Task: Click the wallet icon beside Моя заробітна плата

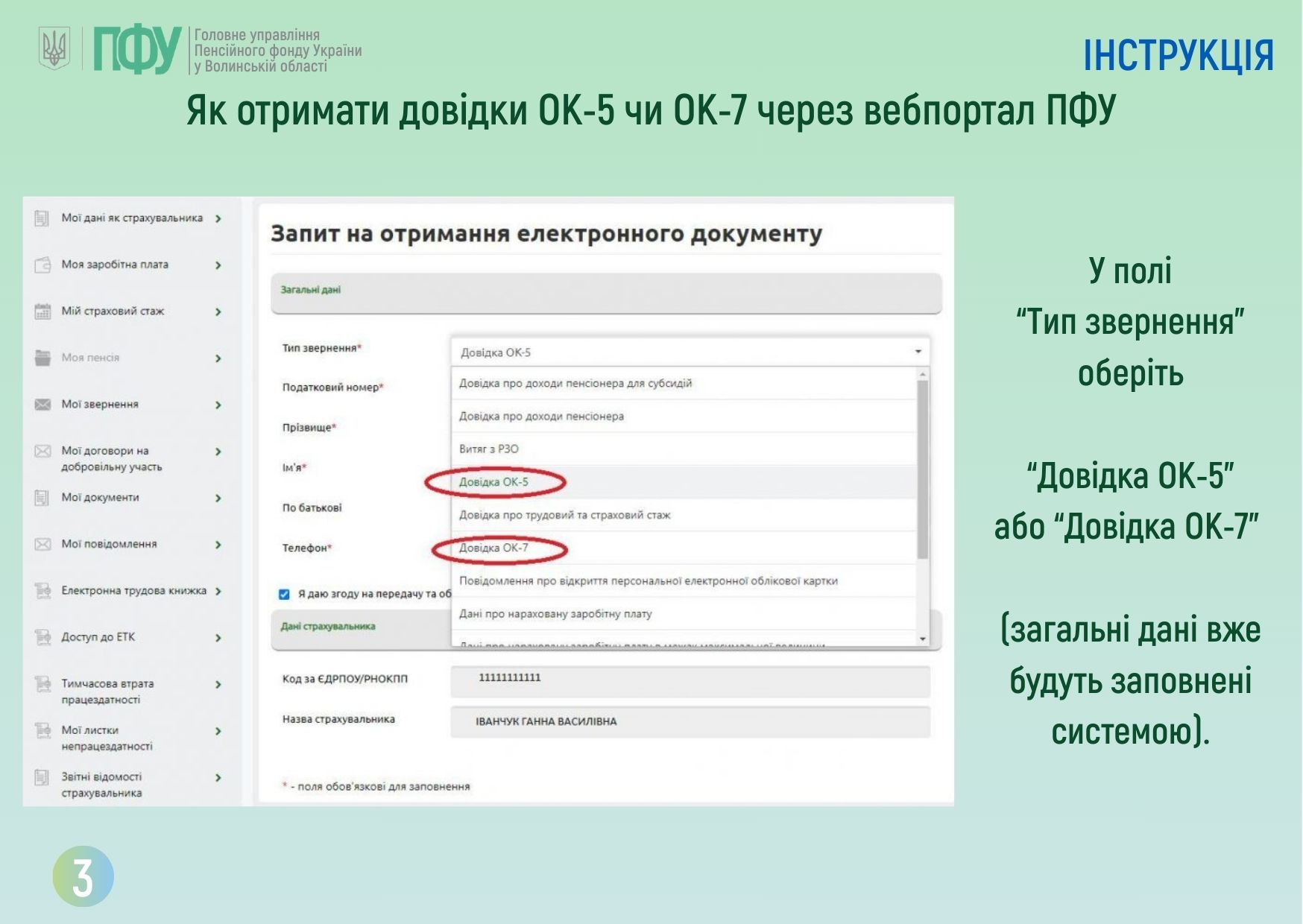Action: pos(42,265)
